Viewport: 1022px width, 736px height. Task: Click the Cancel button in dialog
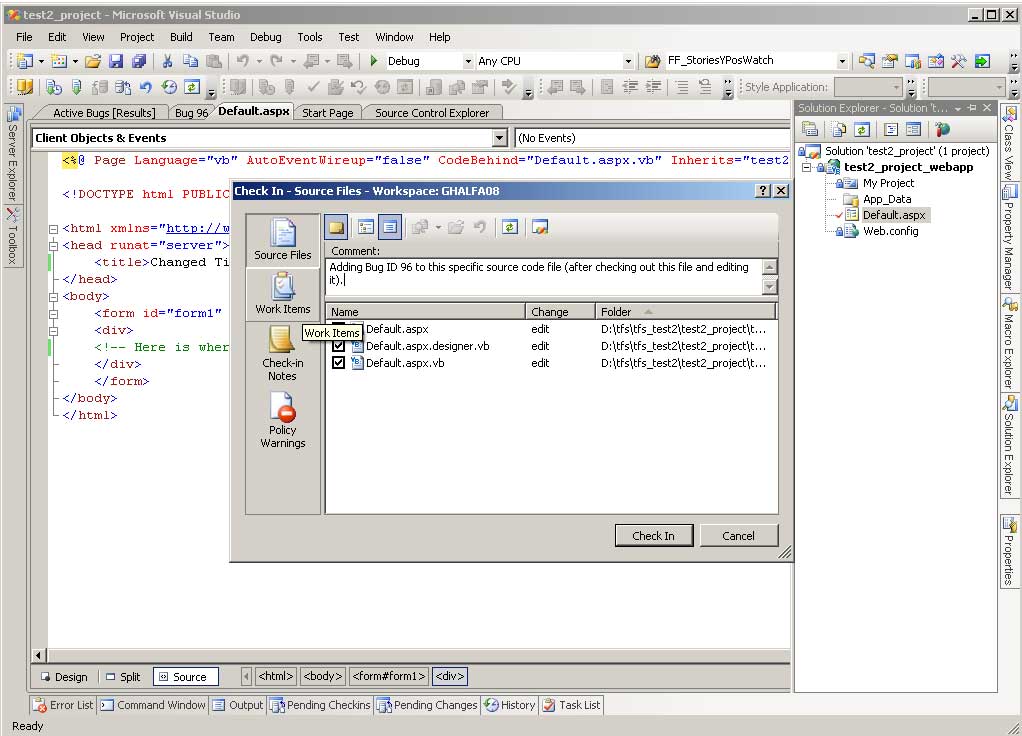coord(738,536)
